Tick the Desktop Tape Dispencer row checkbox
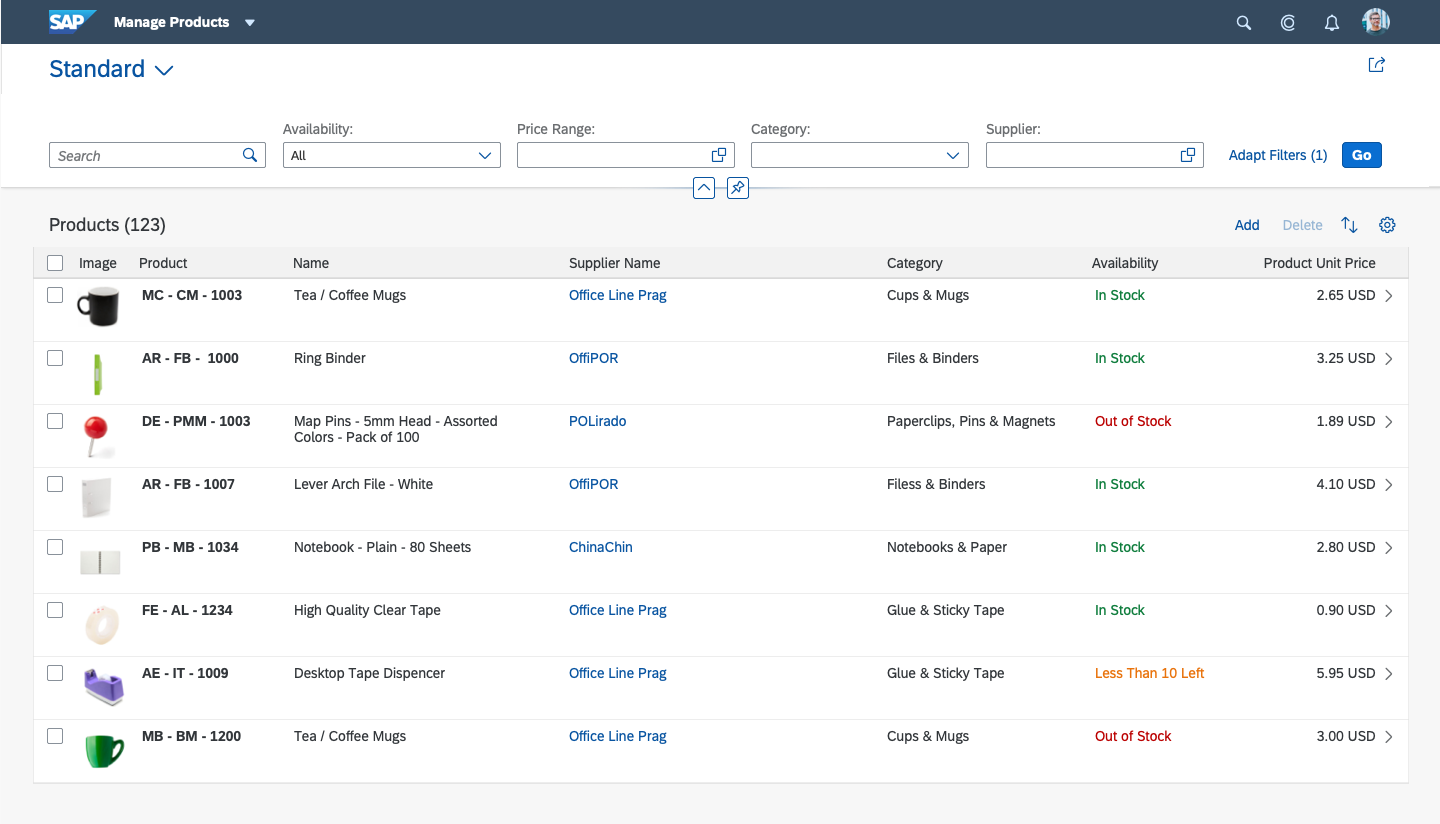 (x=55, y=673)
